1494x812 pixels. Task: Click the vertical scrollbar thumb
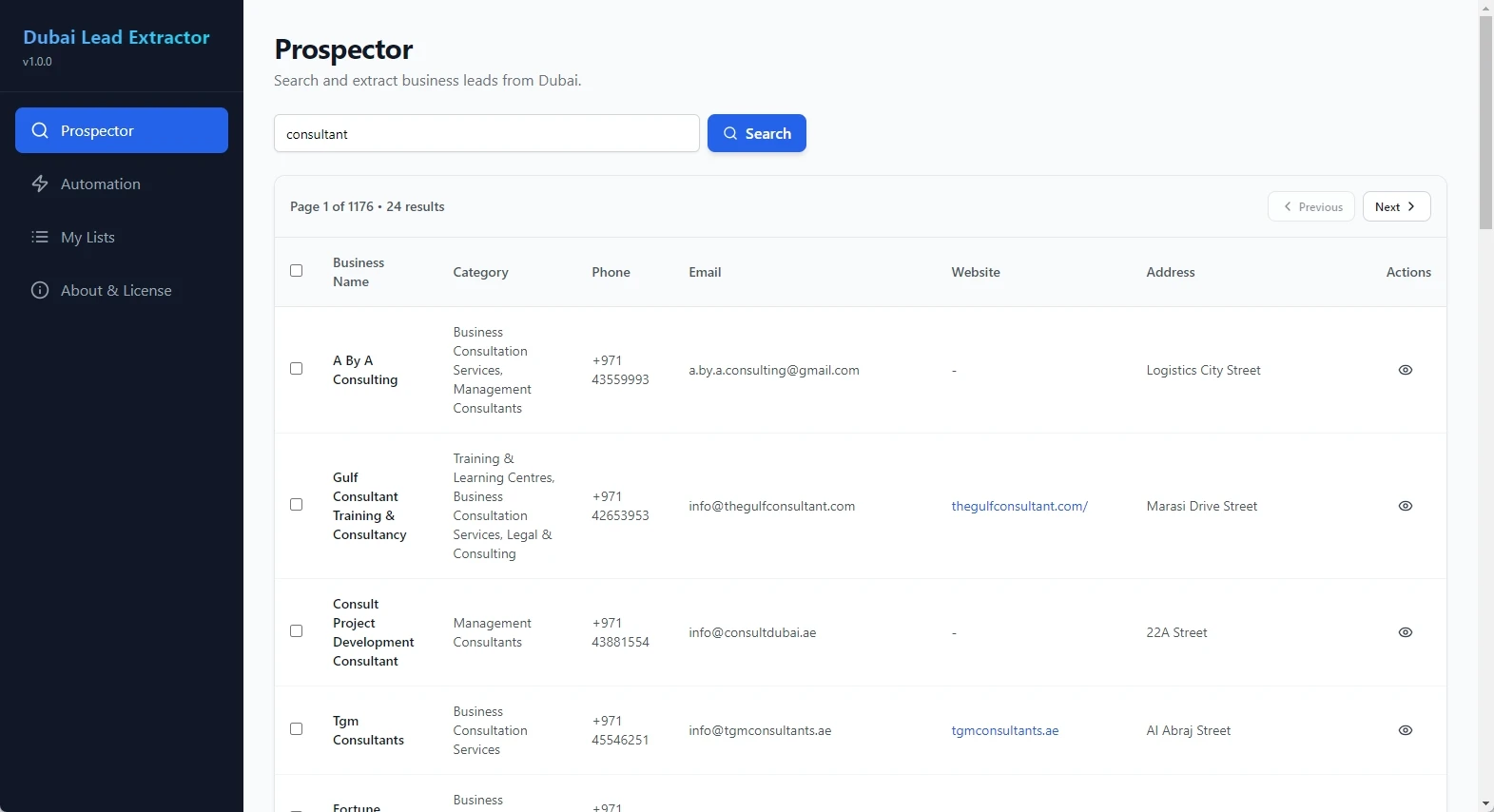[1485, 122]
